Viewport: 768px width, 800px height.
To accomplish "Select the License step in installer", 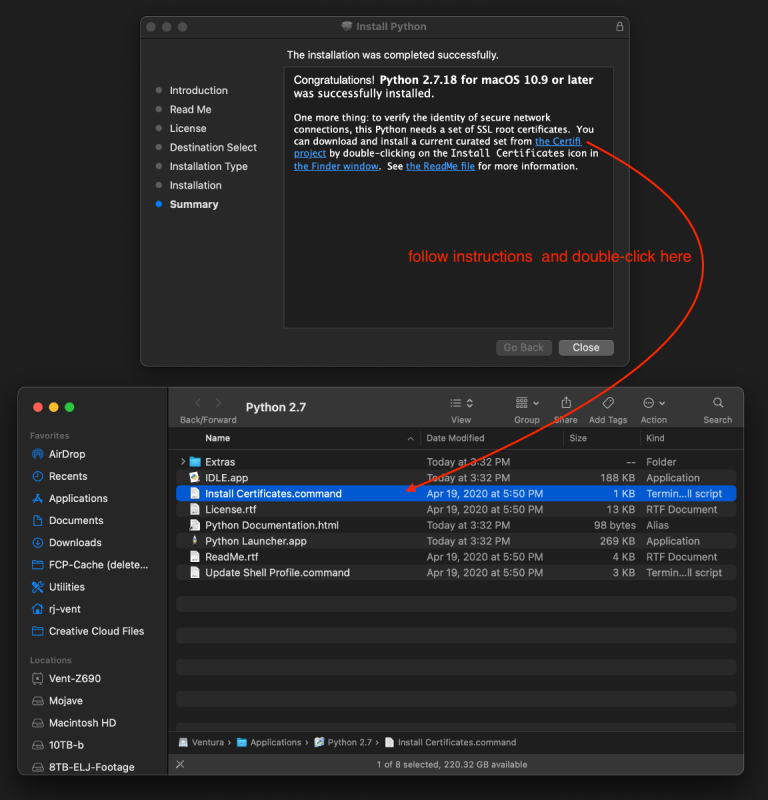I will pyautogui.click(x=188, y=128).
